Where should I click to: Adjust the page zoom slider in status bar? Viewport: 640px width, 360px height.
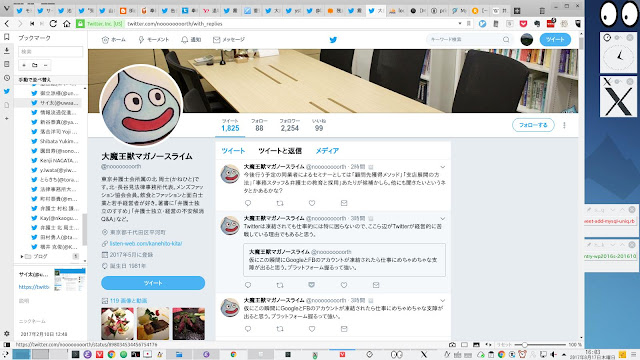[540, 345]
